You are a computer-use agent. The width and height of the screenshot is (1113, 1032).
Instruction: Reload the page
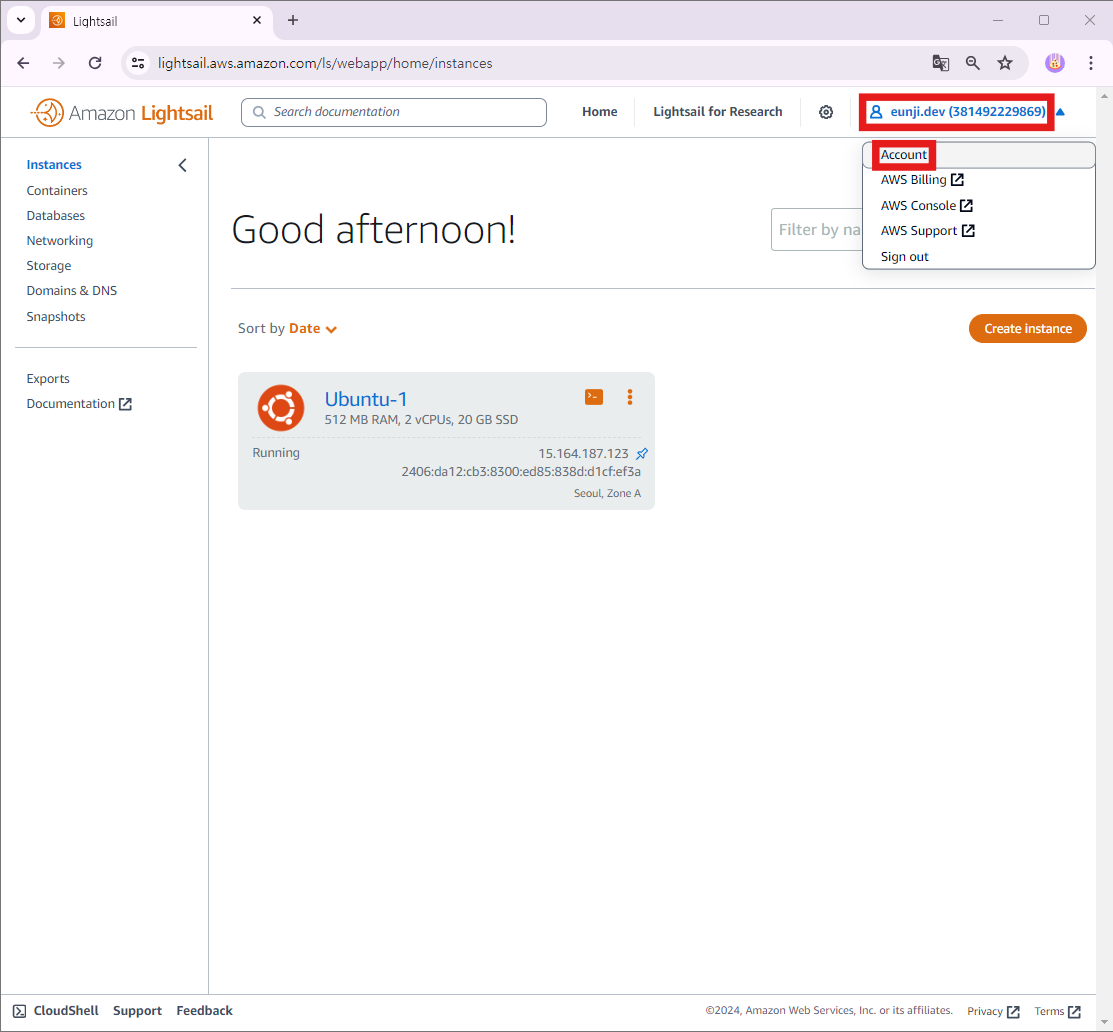(95, 63)
